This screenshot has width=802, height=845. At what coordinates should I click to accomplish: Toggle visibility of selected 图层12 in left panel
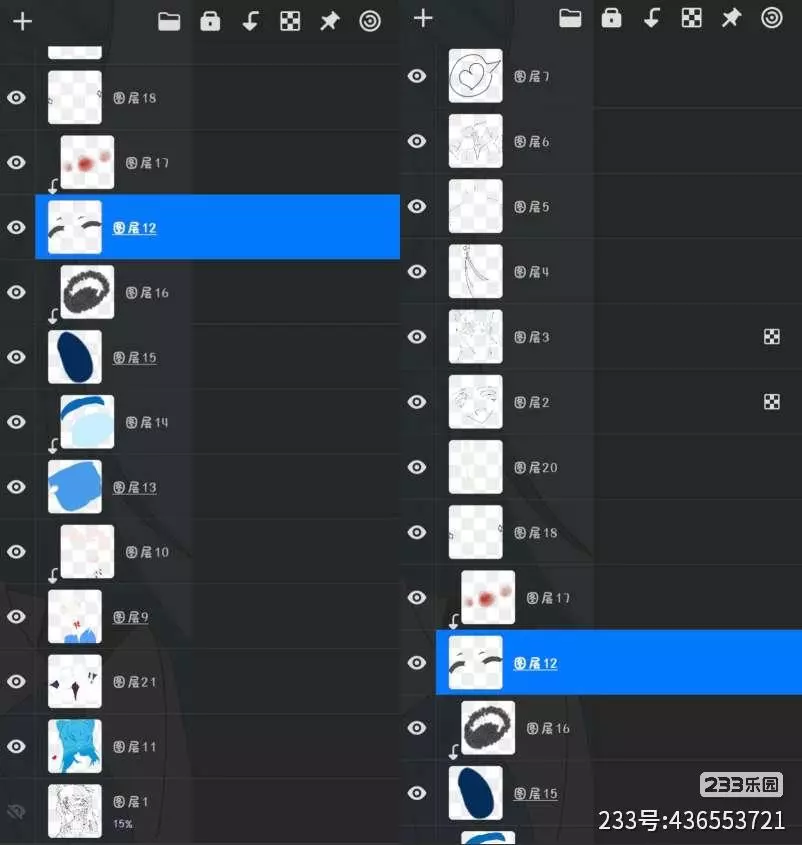click(x=17, y=227)
